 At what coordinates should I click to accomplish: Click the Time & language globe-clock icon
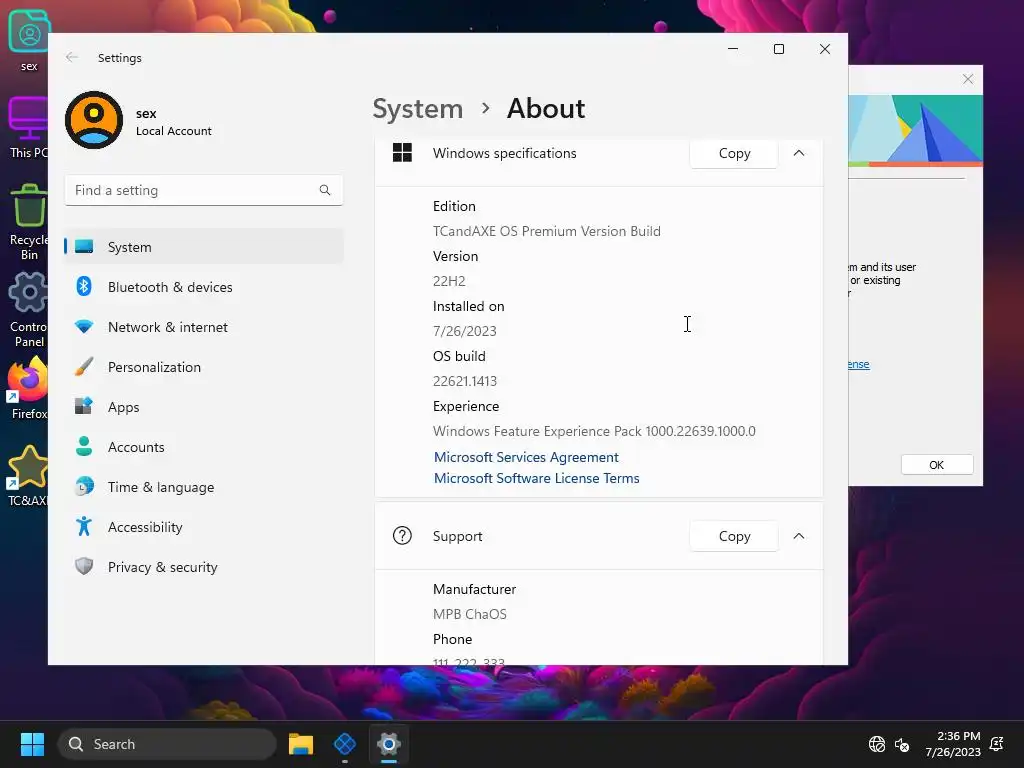click(x=84, y=487)
